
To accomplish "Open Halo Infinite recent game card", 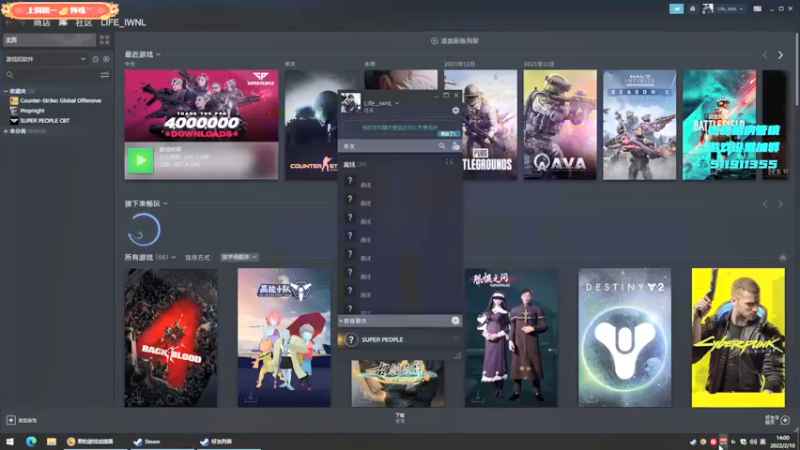I will 639,125.
